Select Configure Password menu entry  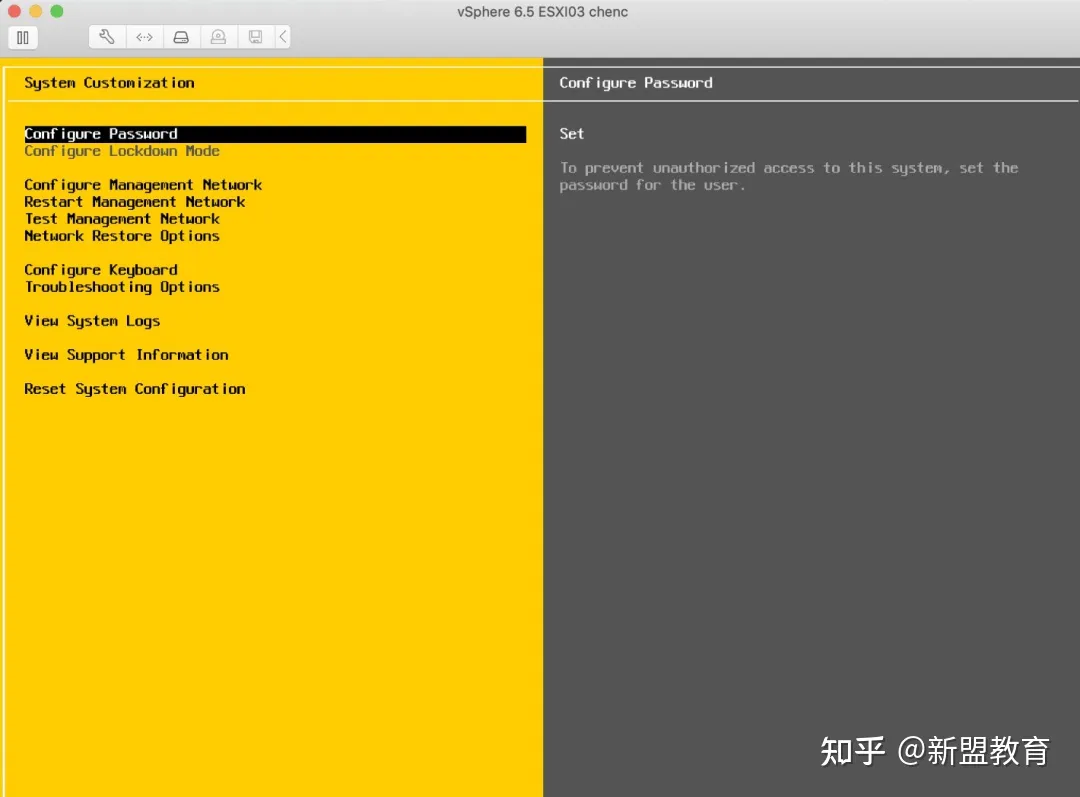click(x=101, y=134)
